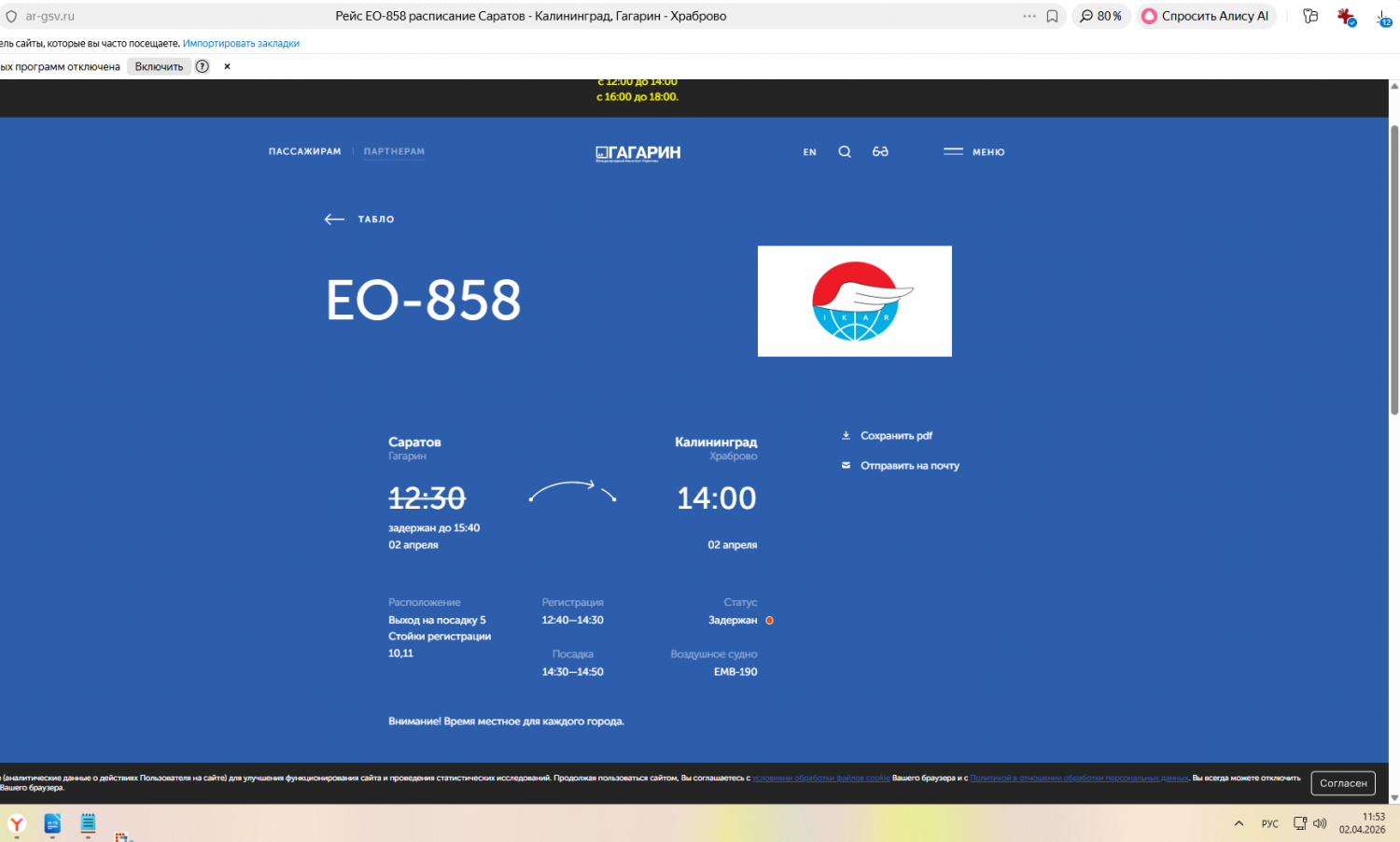This screenshot has height=842, width=1400.
Task: Bookmark this page with the bookmark icon
Action: tap(1052, 16)
